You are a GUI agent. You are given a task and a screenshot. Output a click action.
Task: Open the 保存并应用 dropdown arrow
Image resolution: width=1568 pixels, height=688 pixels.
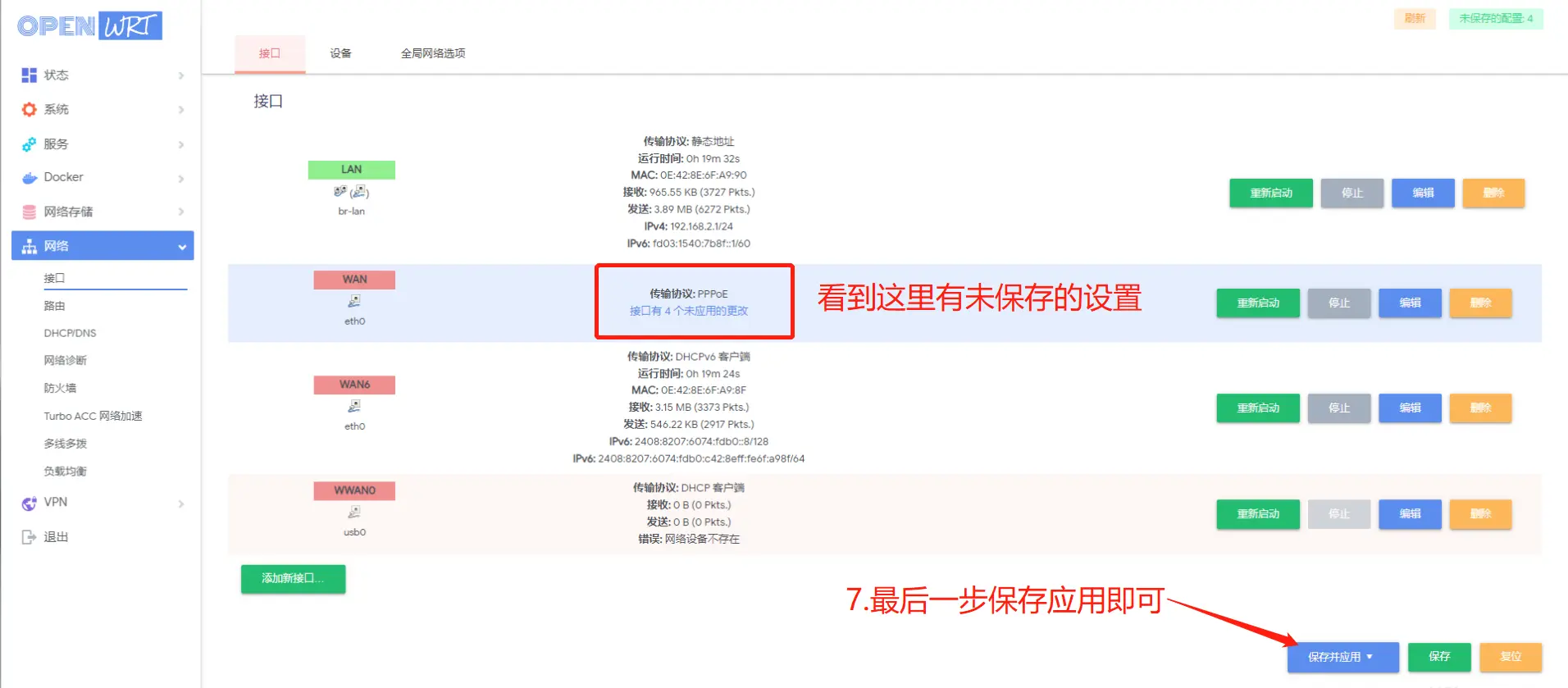[x=1370, y=657]
